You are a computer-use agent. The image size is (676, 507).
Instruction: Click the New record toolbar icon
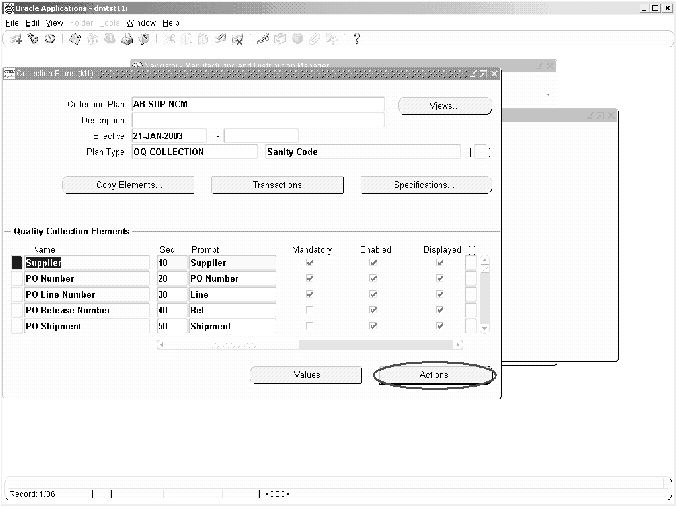16,39
